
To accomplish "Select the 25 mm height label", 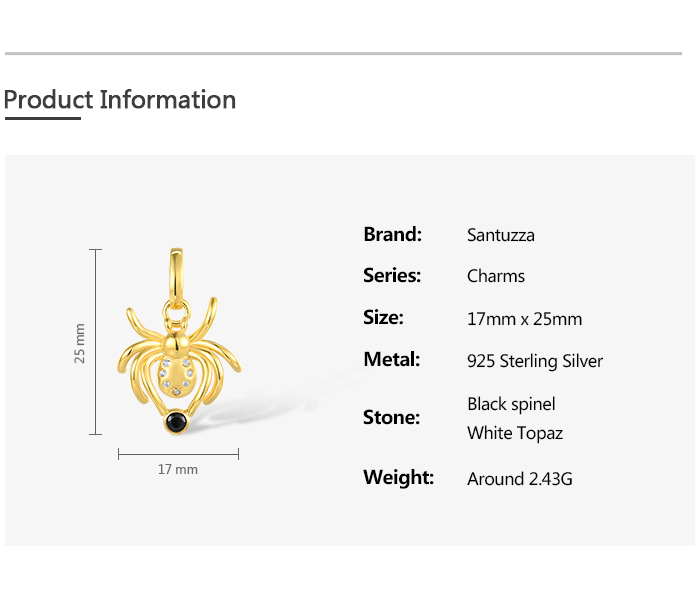I will click(80, 343).
